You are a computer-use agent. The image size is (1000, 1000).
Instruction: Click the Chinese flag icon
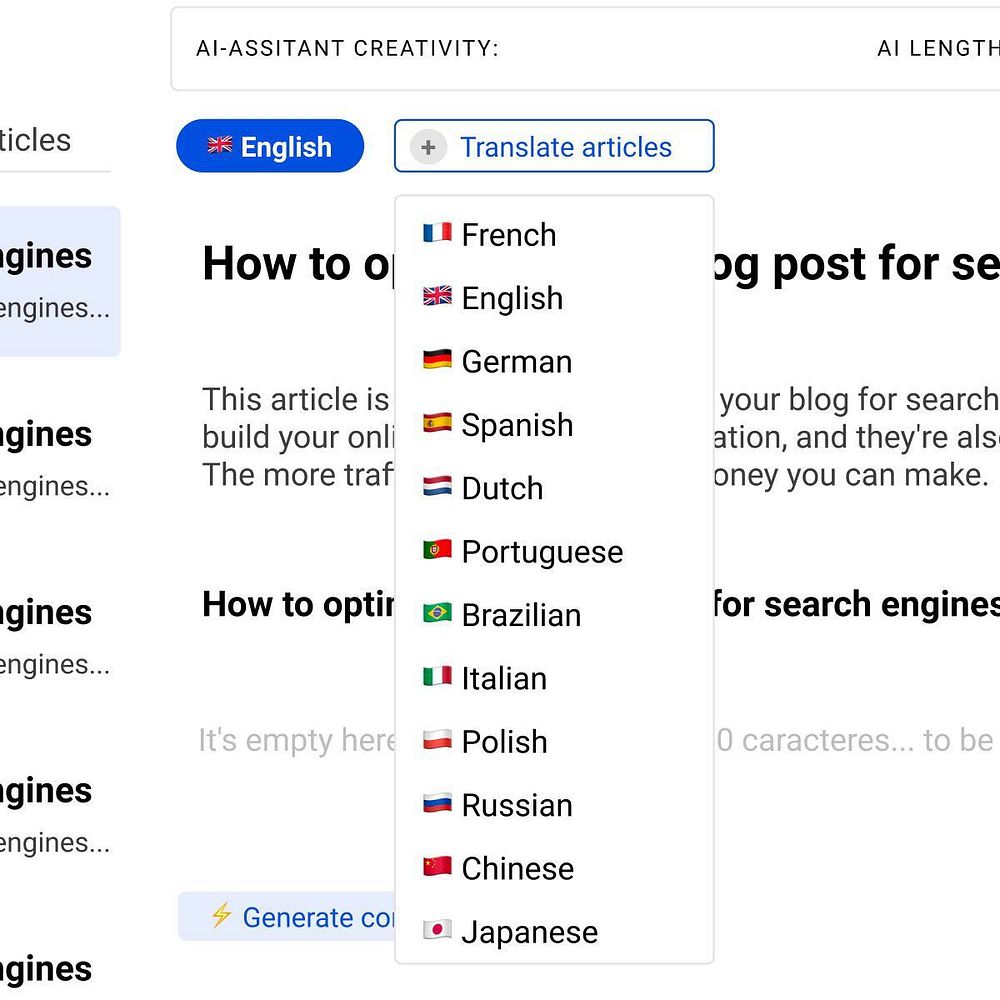point(437,868)
